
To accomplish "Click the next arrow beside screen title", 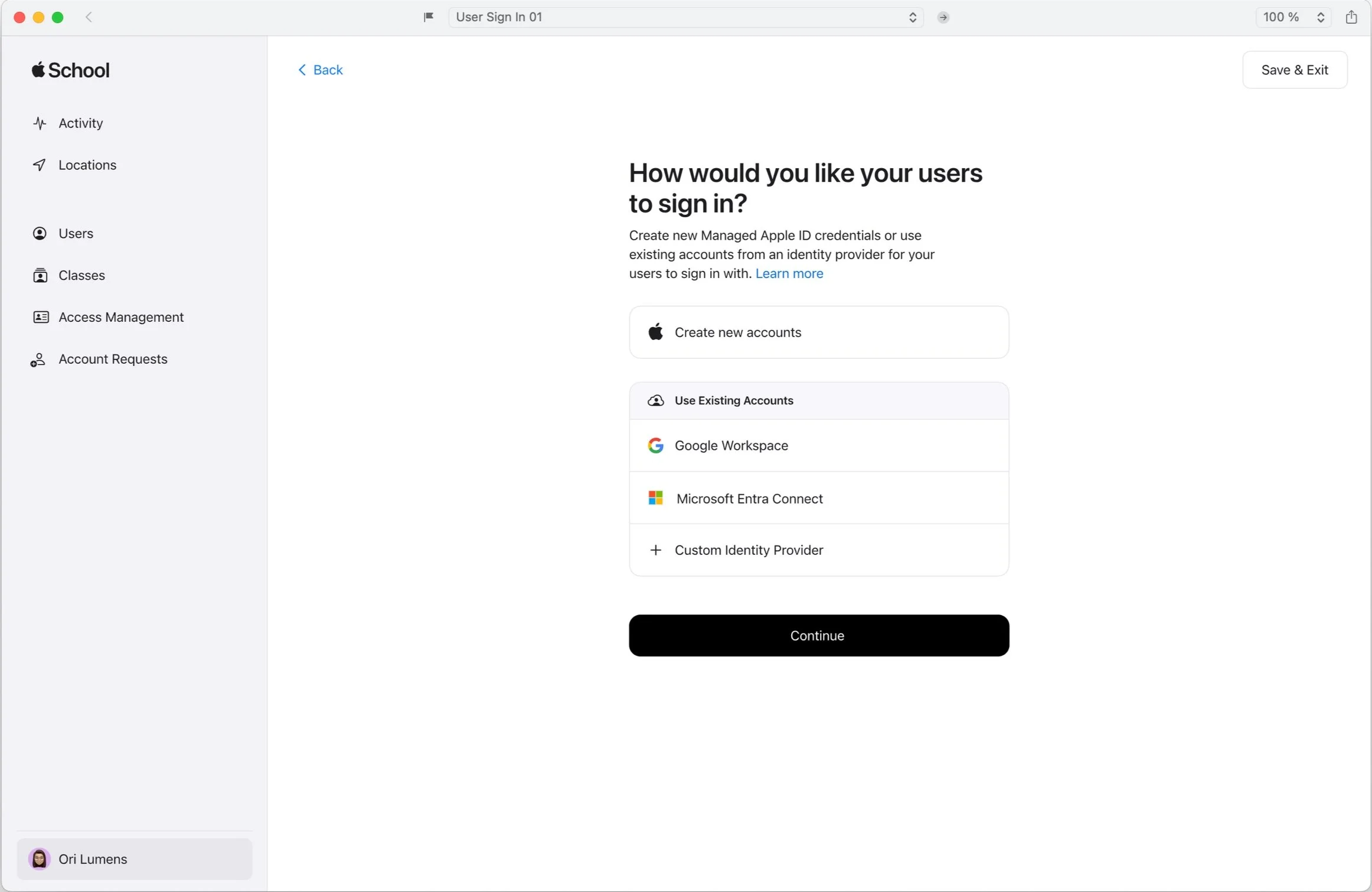I will click(x=943, y=17).
